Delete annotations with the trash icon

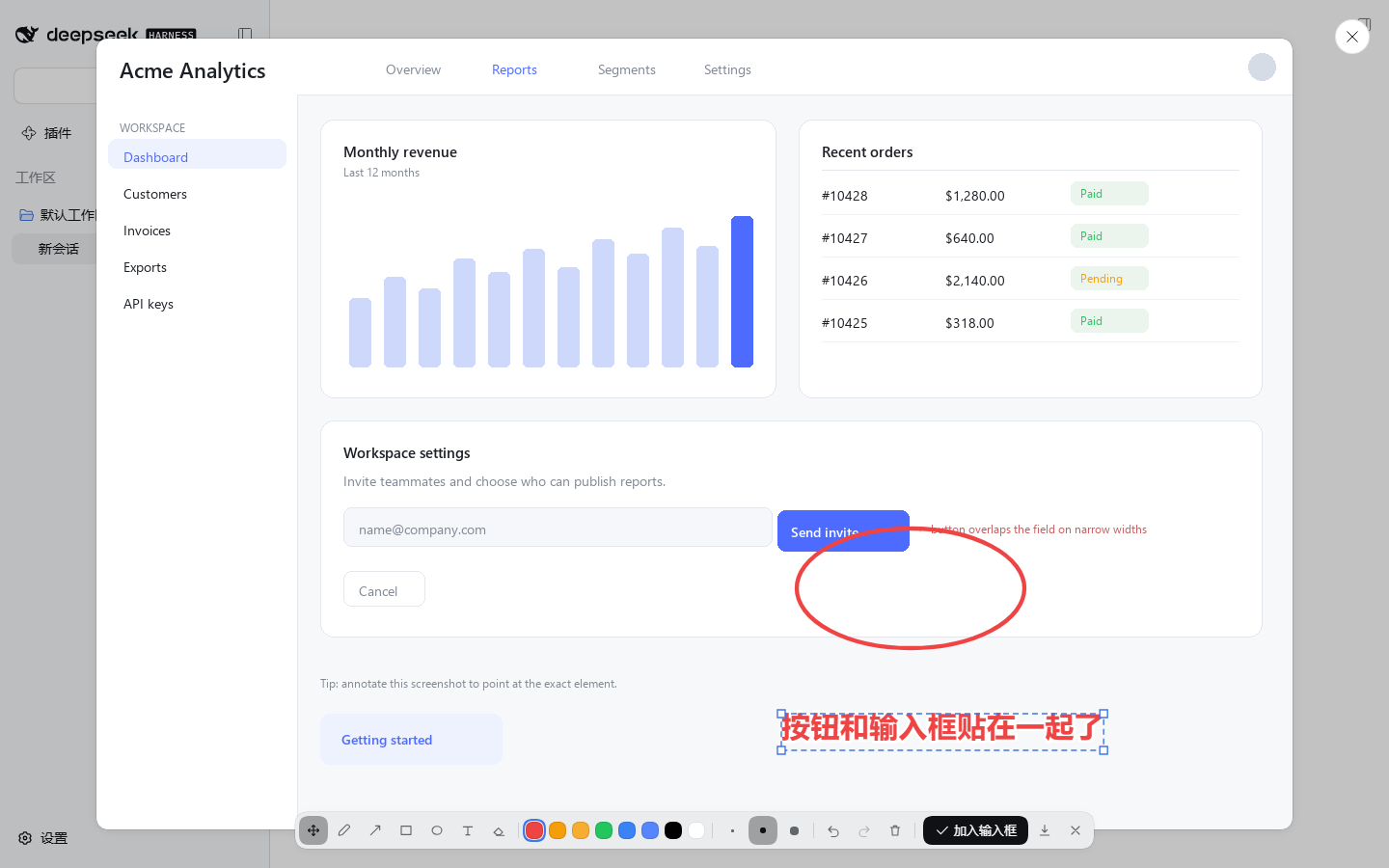pyautogui.click(x=895, y=830)
